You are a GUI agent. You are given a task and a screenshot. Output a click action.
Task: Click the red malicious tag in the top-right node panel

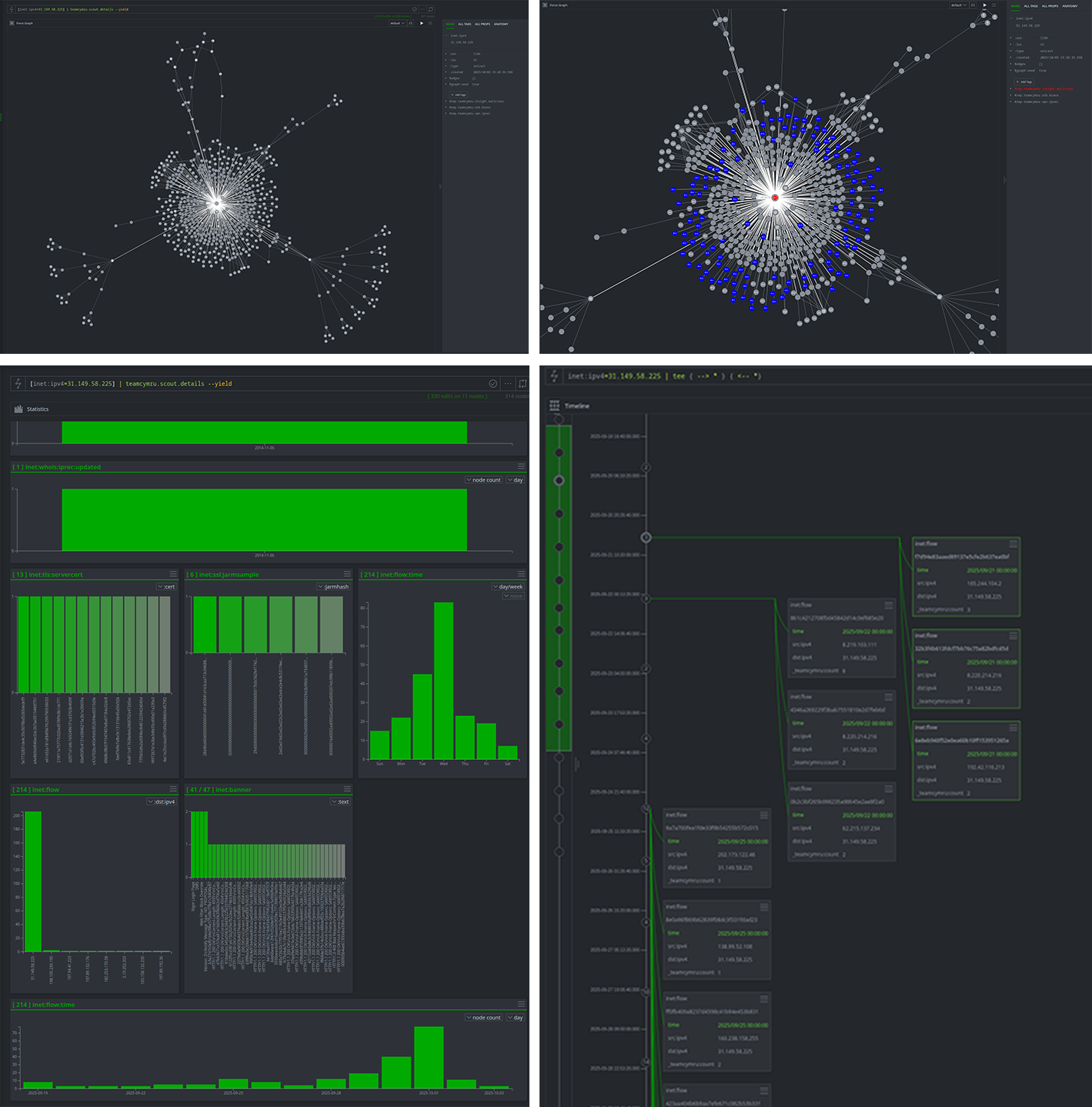click(1044, 88)
